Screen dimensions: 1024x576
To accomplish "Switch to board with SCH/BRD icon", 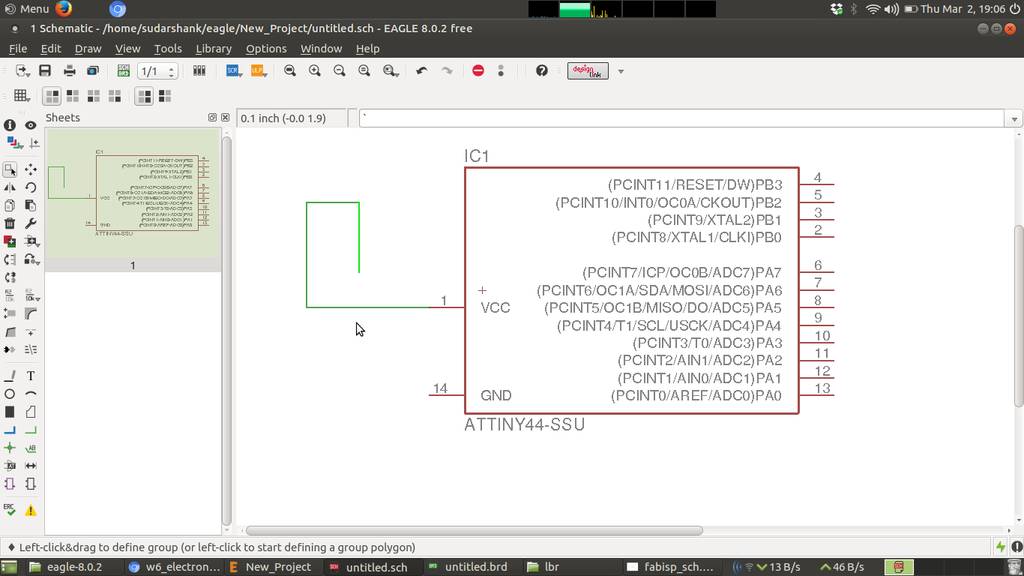I will click(123, 71).
